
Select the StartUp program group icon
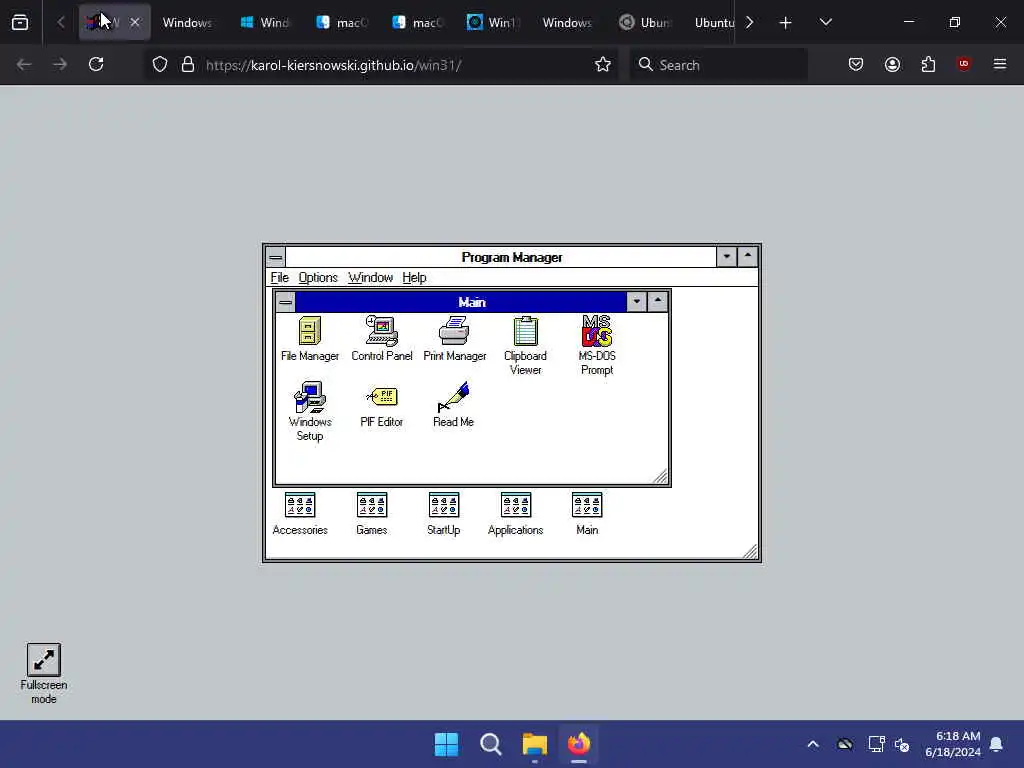click(x=443, y=514)
